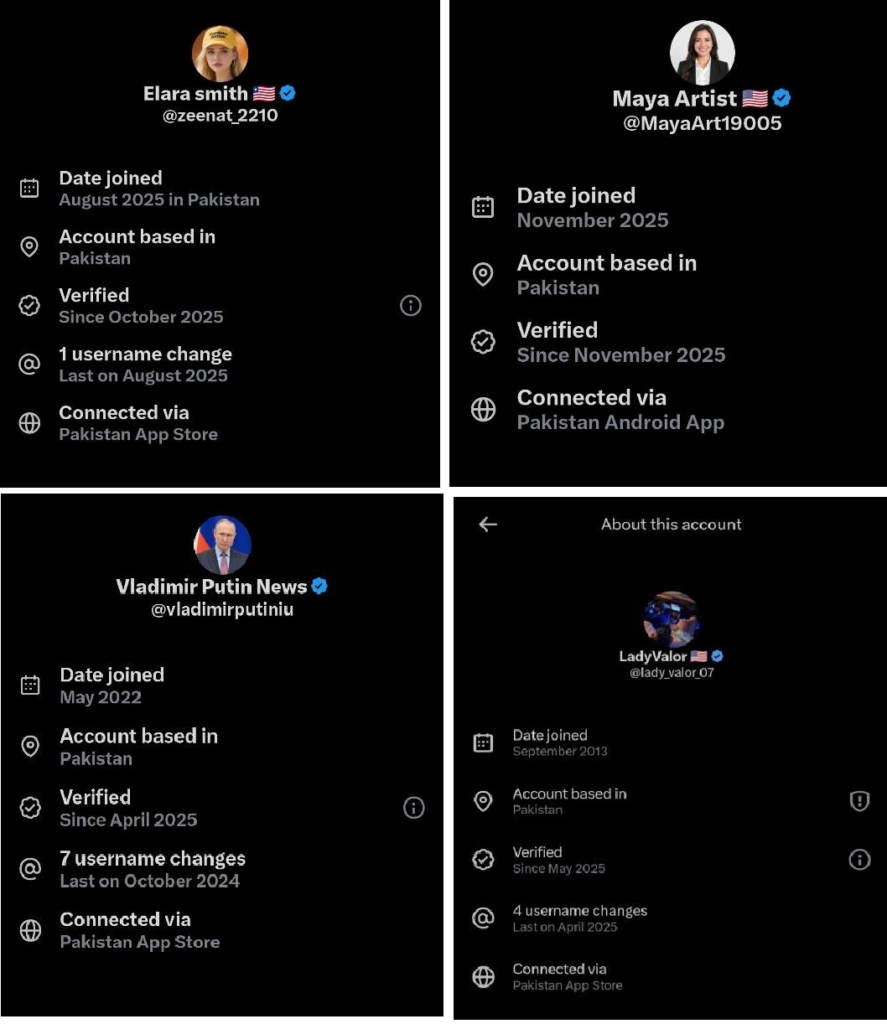The width and height of the screenshot is (887, 1024).
Task: Click the @lady_valor_07 handle
Action: pos(671,673)
